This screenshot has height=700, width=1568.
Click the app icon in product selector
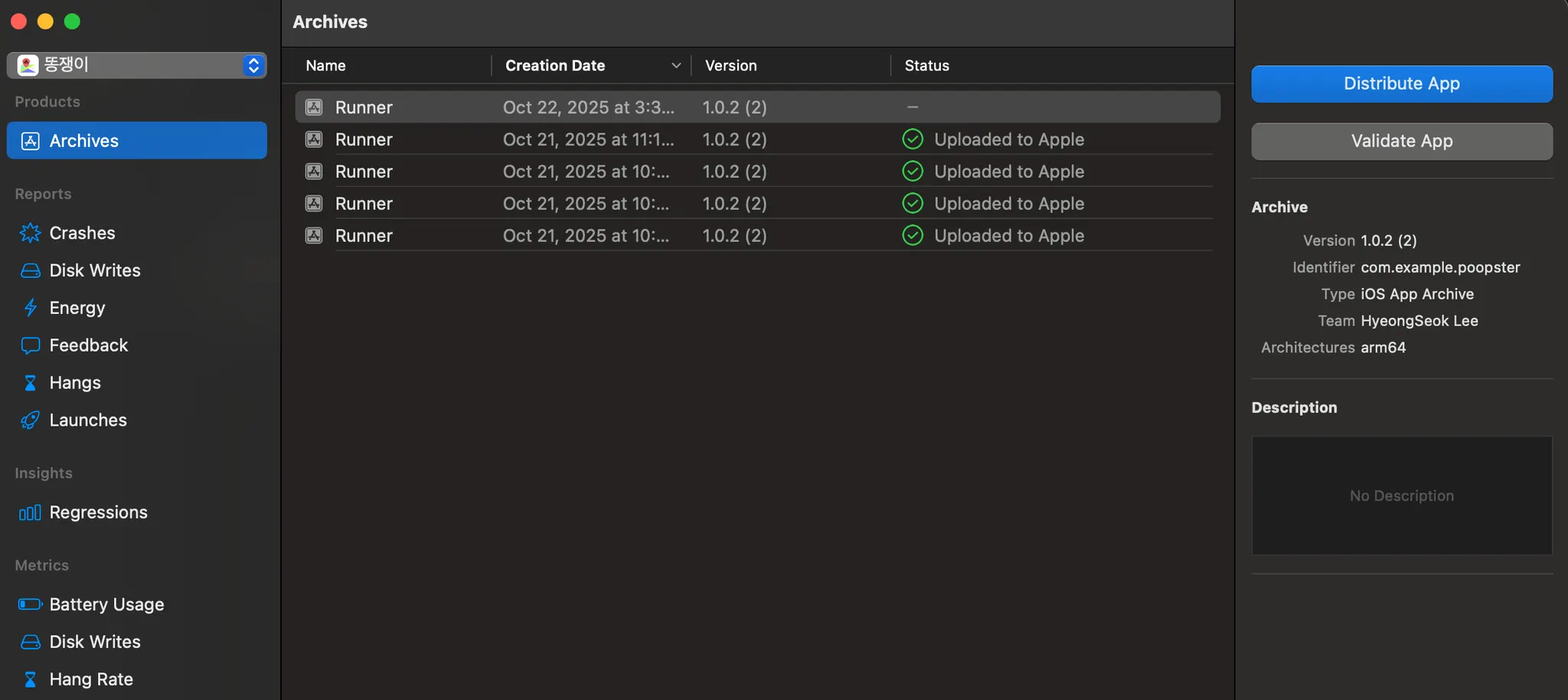28,65
